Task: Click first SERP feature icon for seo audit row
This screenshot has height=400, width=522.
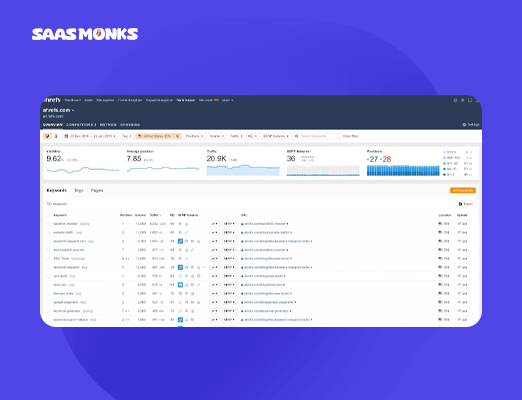Action: (180, 276)
